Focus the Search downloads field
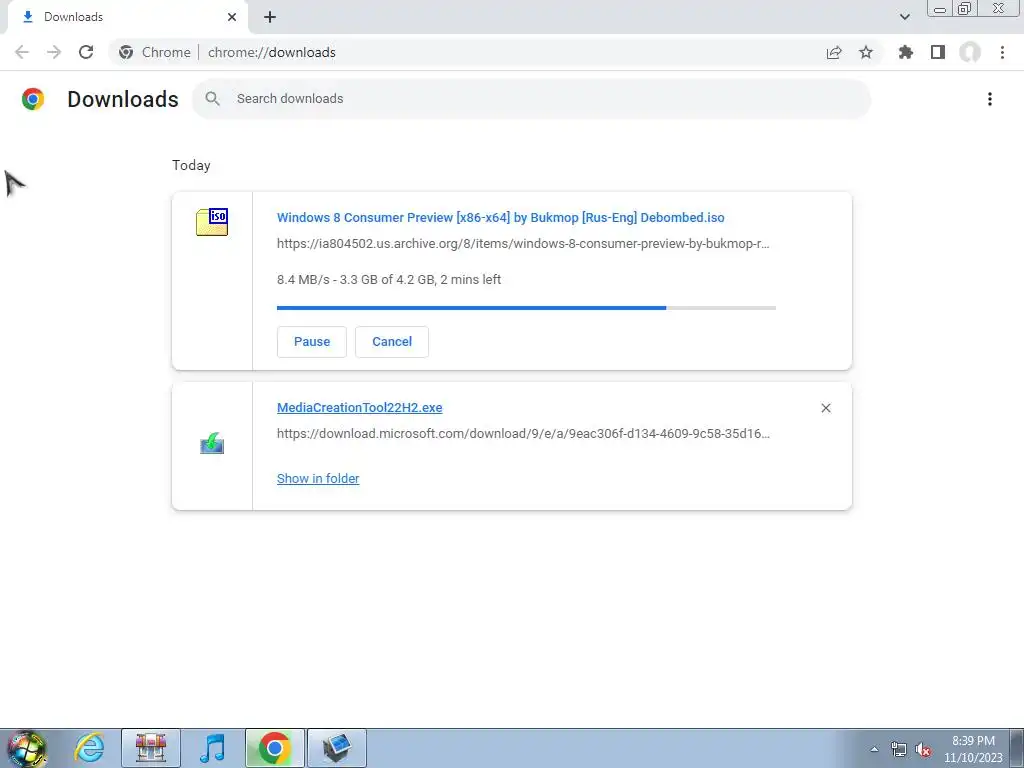 tap(531, 99)
